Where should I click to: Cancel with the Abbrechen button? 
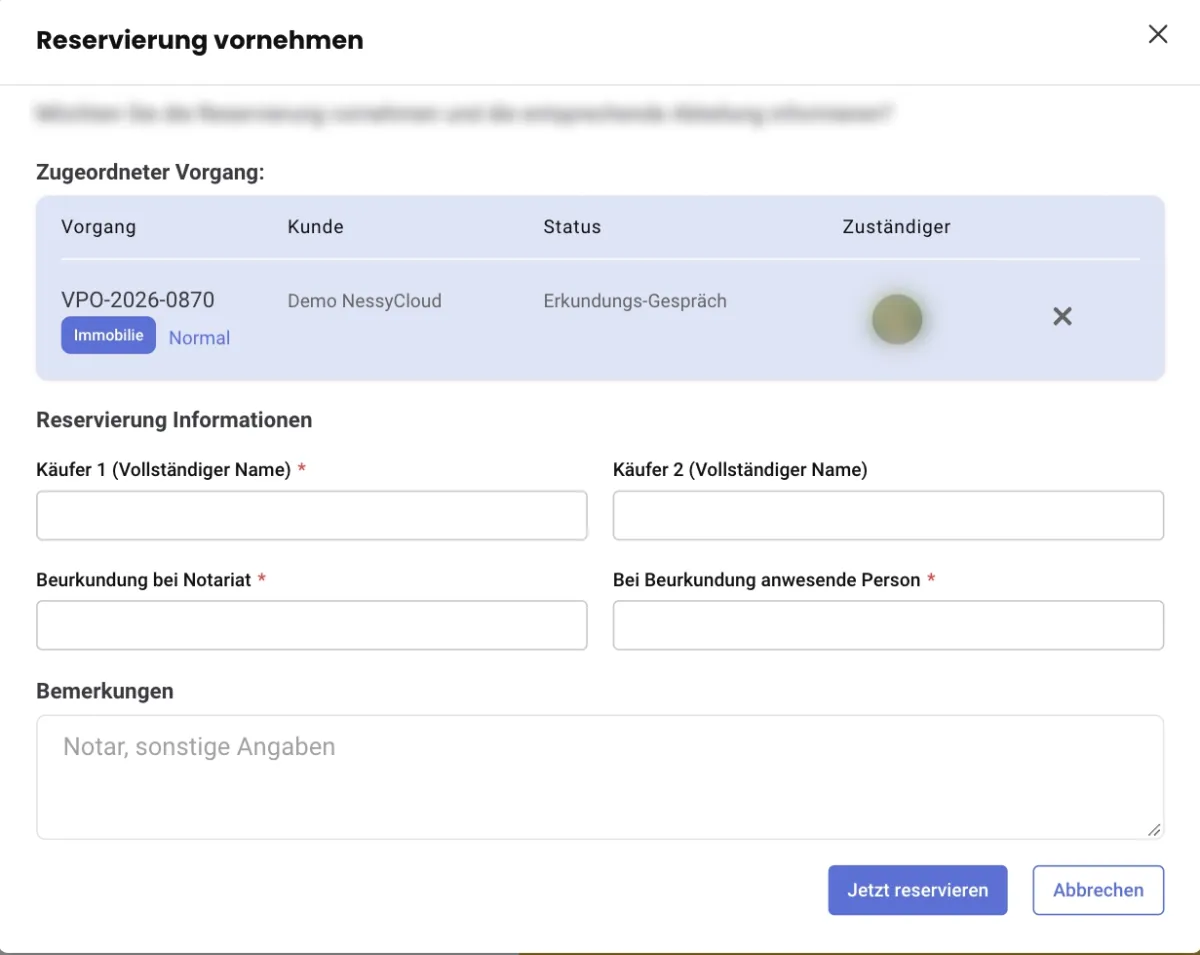coord(1098,890)
